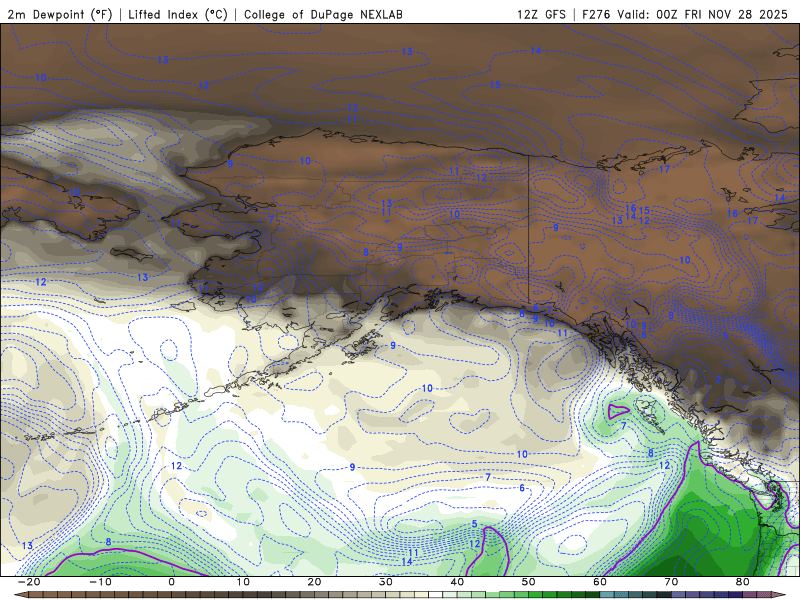This screenshot has width=800, height=600.
Task: Click the "50" color scale label
Action: click(529, 582)
